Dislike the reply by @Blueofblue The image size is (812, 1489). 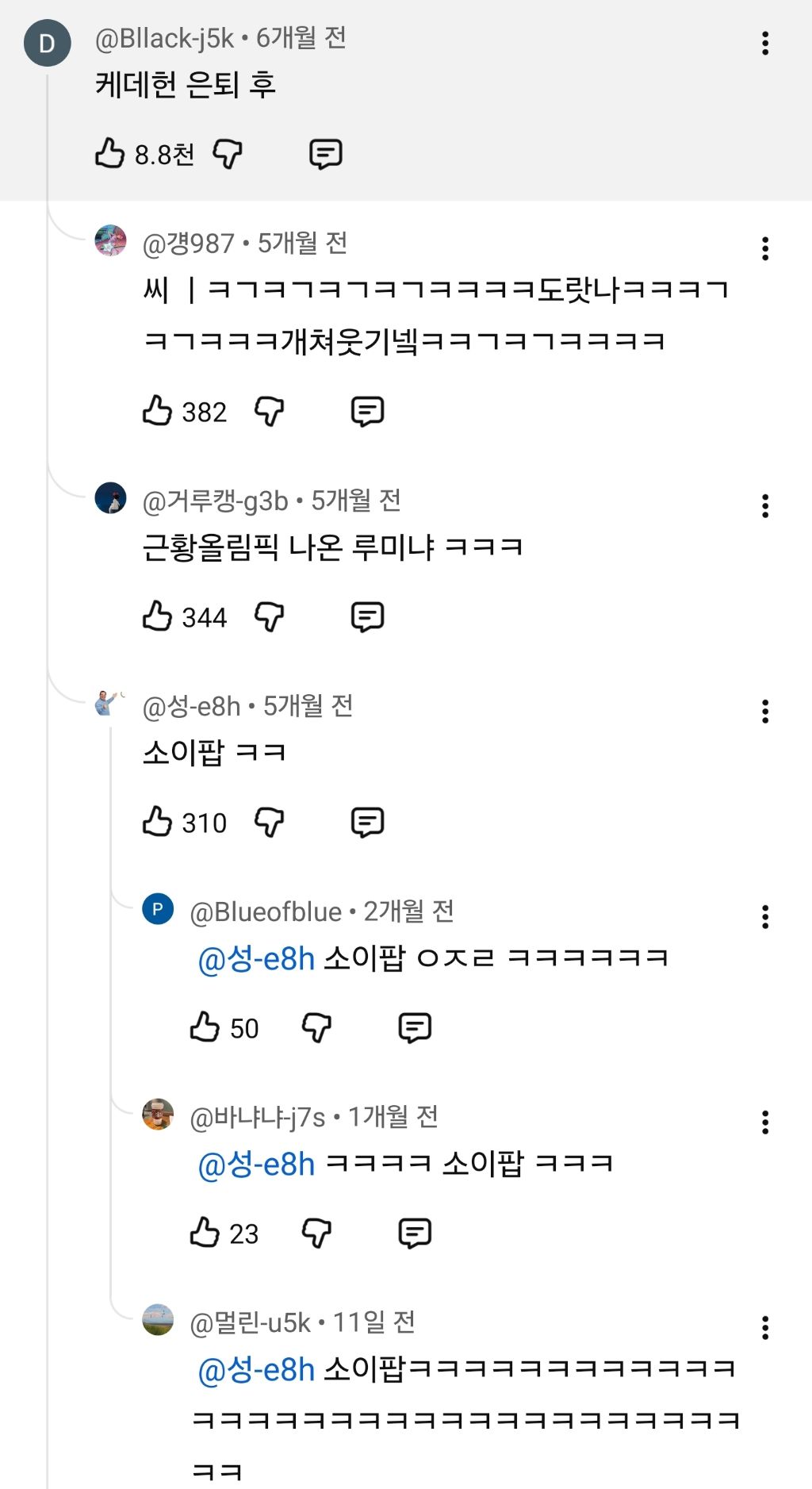point(316,1027)
